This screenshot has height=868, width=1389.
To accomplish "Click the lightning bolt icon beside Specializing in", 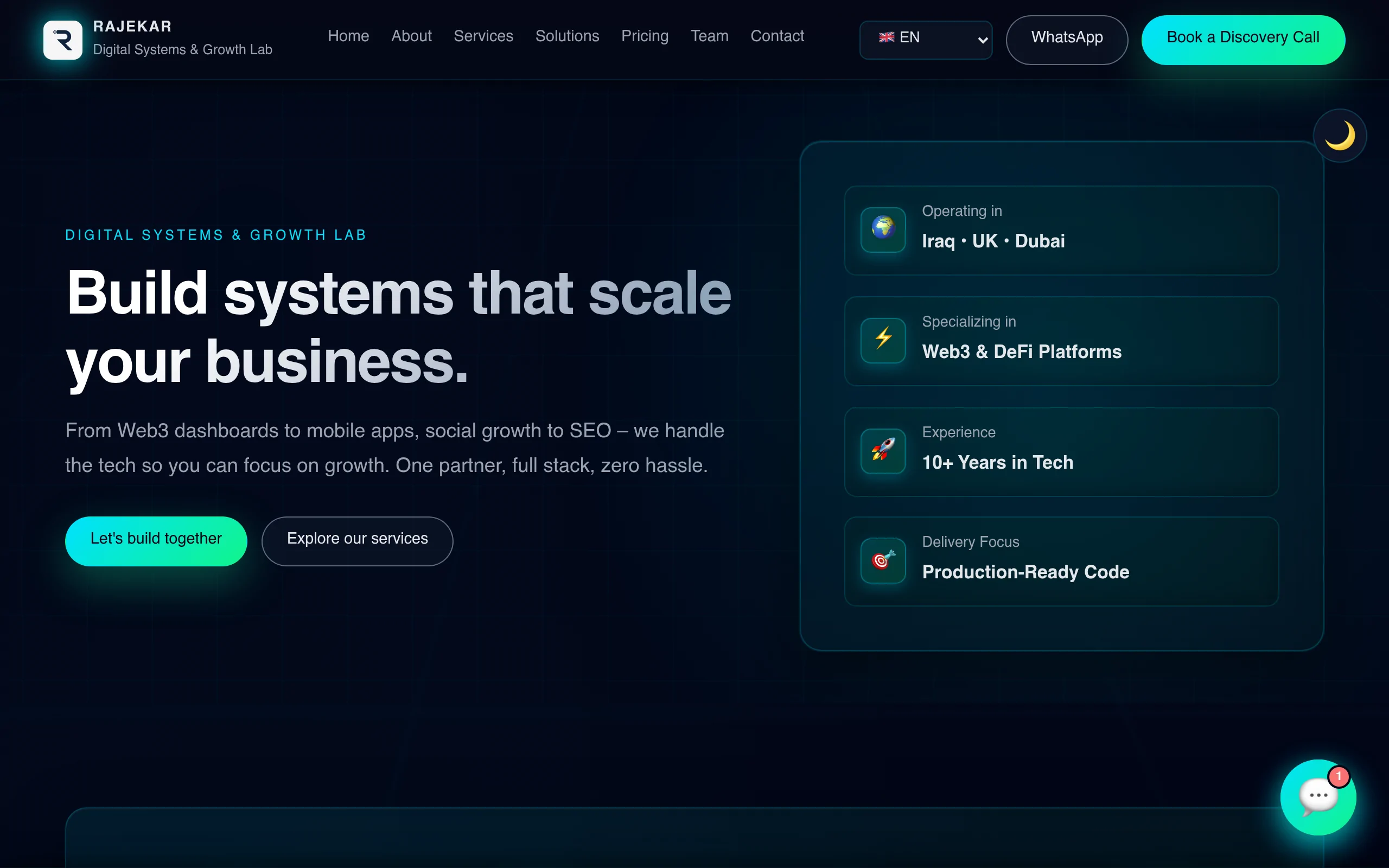I will [883, 341].
